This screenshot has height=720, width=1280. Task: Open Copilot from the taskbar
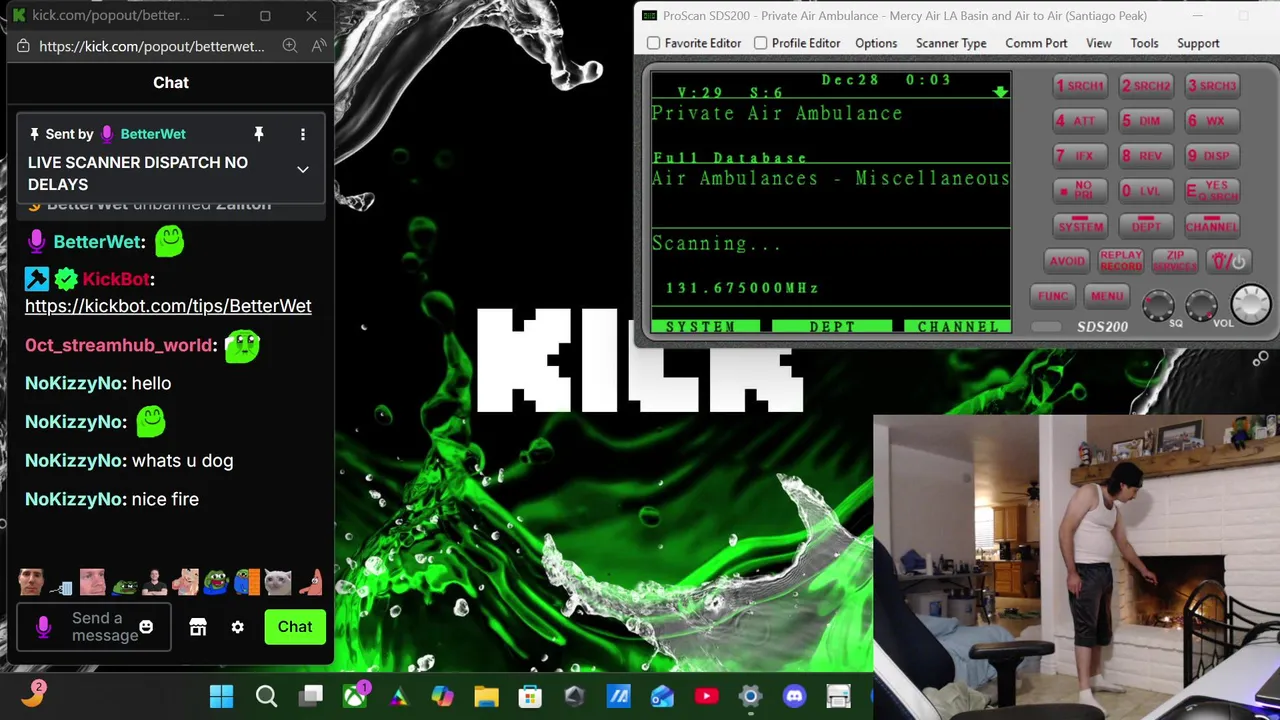[442, 696]
